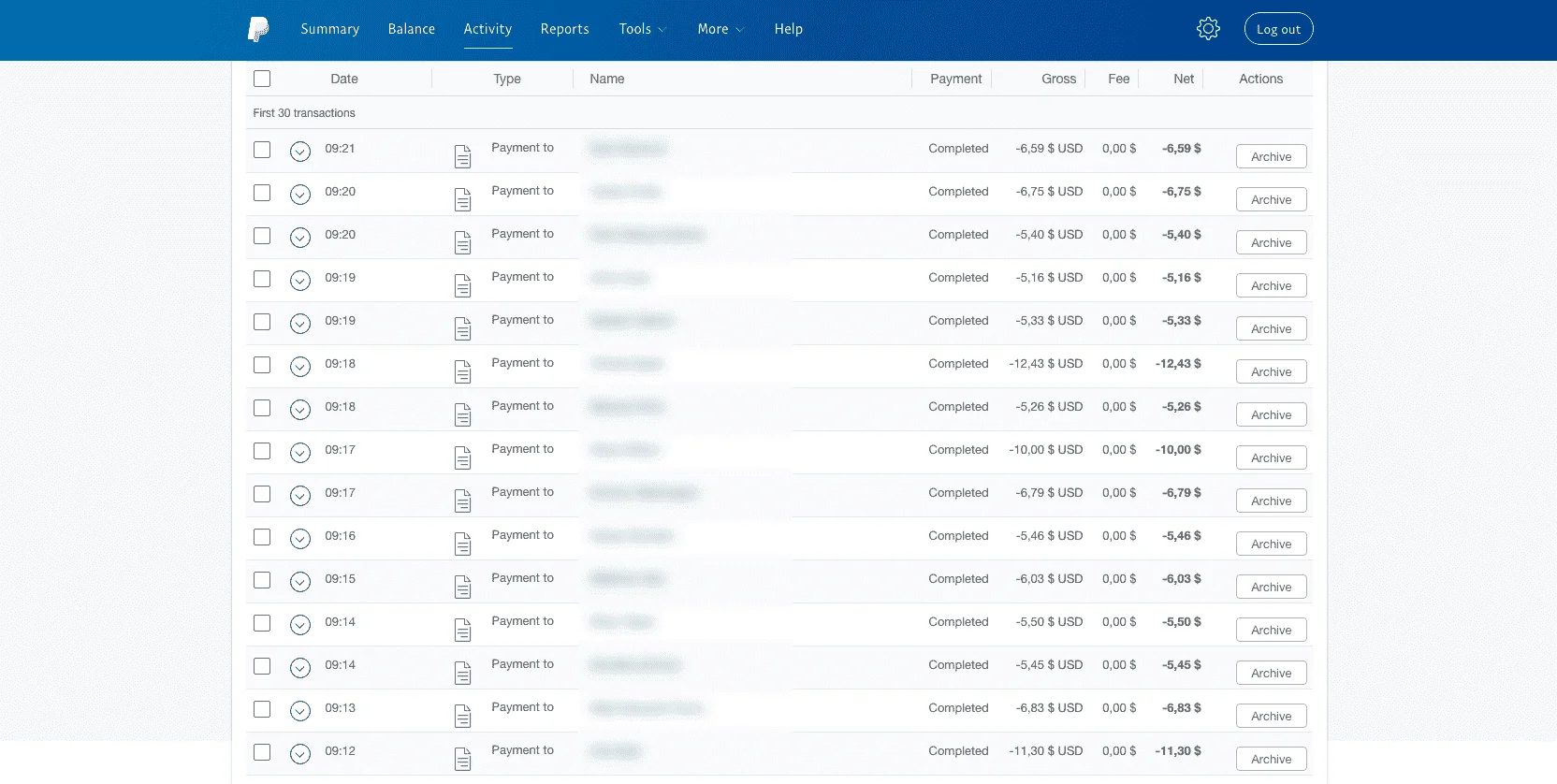Expand details of the 09:15 transaction
Image resolution: width=1557 pixels, height=784 pixels.
coord(300,582)
